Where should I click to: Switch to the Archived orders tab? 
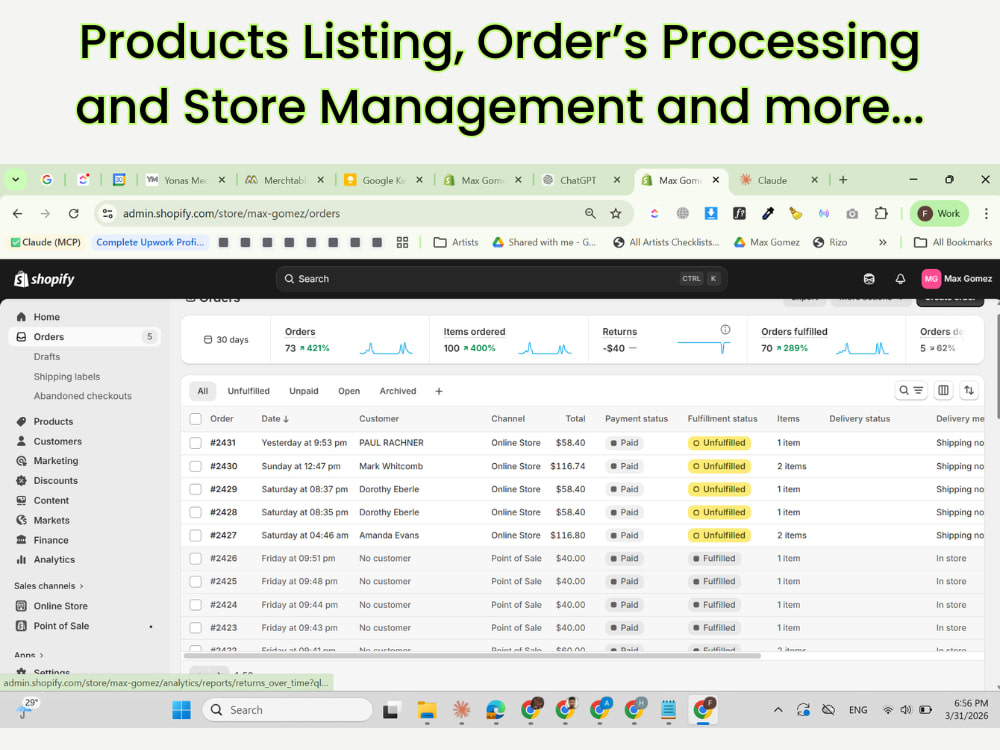[x=397, y=391]
